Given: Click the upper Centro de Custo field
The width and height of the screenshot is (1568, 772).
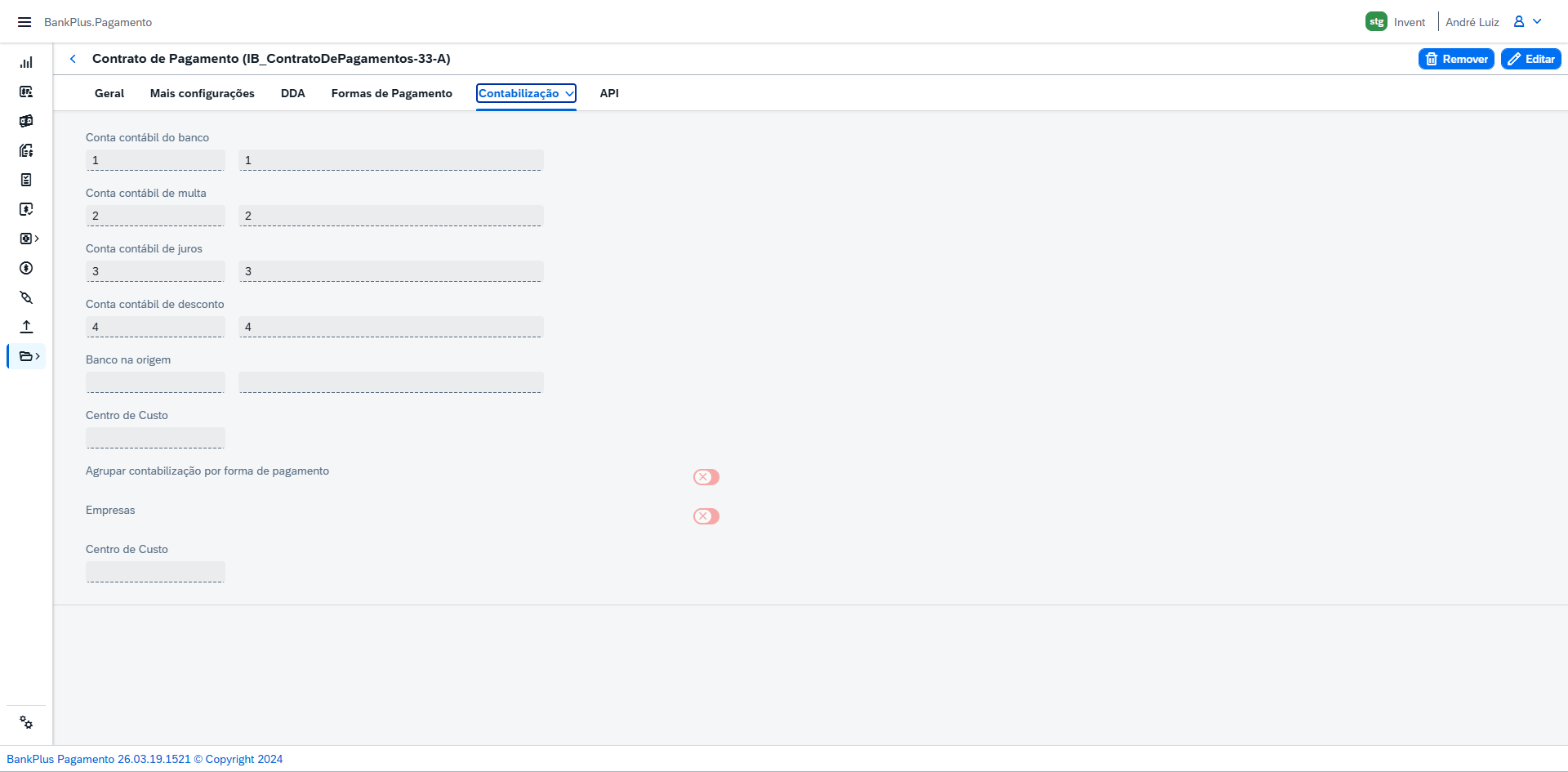Looking at the screenshot, I should pyautogui.click(x=155, y=438).
